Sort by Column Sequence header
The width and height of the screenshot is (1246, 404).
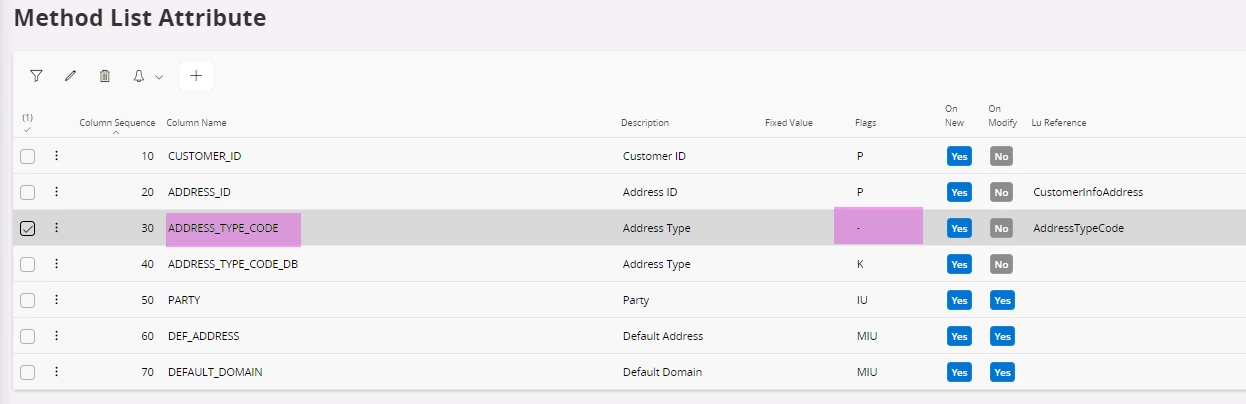point(117,123)
